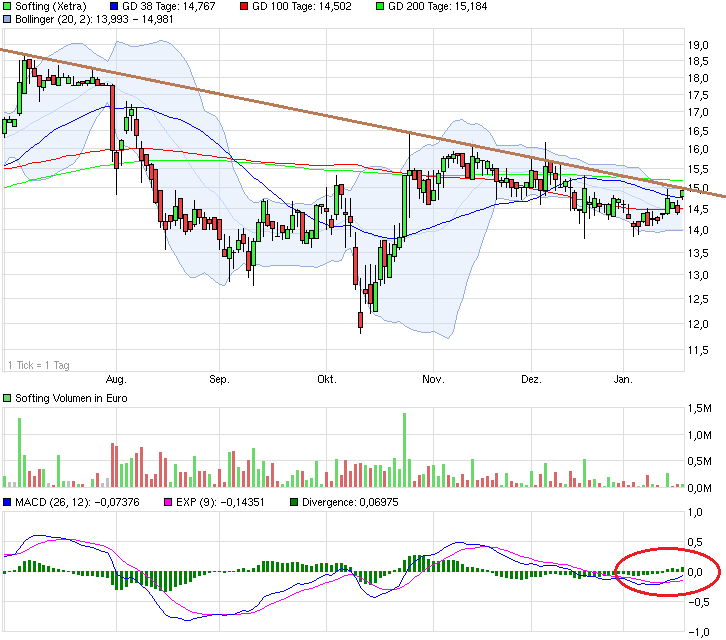The width and height of the screenshot is (726, 640).
Task: Click the 1,0M volume axis value
Action: 700,435
